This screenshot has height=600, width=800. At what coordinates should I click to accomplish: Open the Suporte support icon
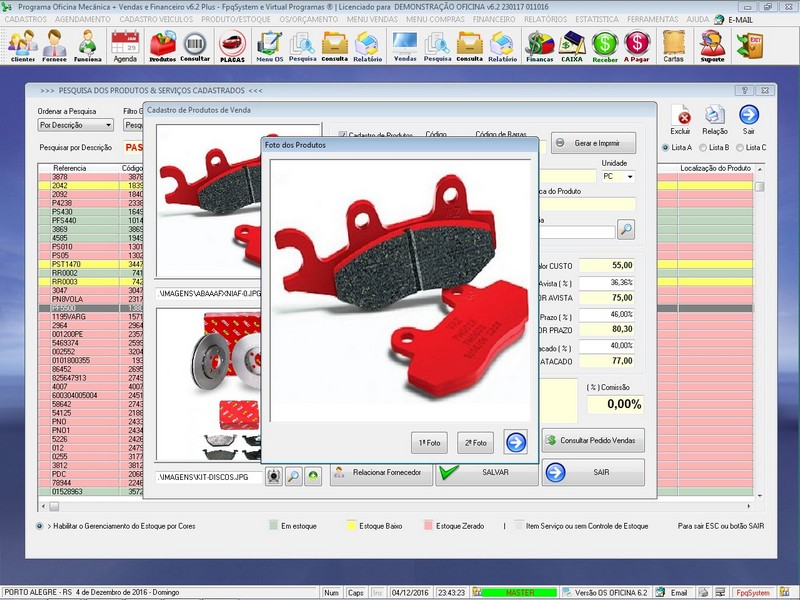coord(712,46)
